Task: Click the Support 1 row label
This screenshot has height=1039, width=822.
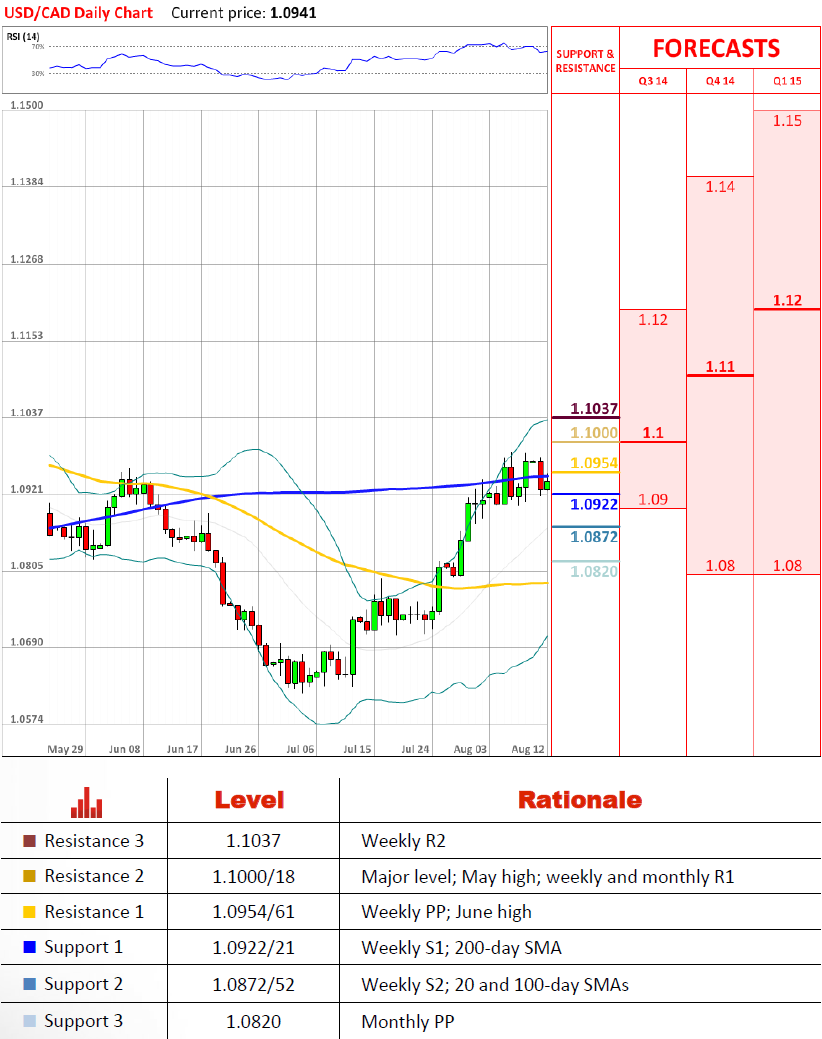Action: tap(83, 948)
